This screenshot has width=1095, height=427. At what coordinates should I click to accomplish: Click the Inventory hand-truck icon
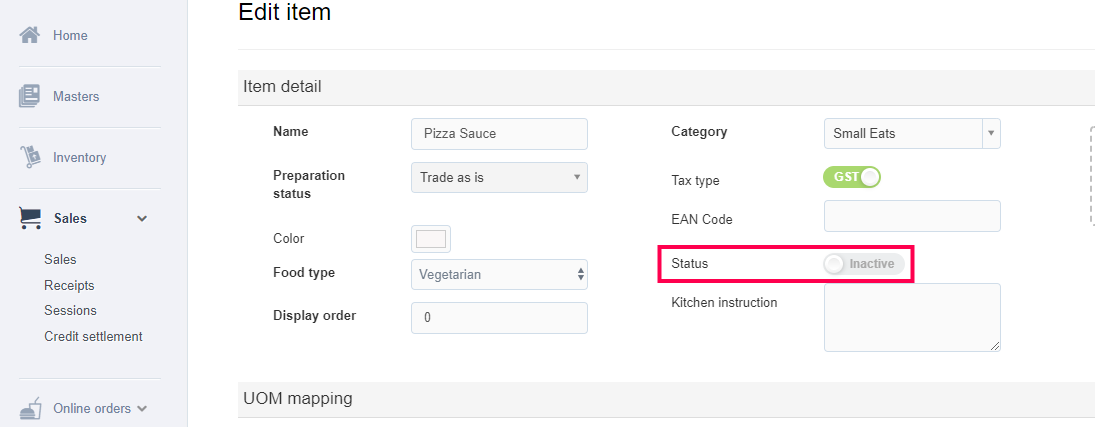pyautogui.click(x=30, y=157)
